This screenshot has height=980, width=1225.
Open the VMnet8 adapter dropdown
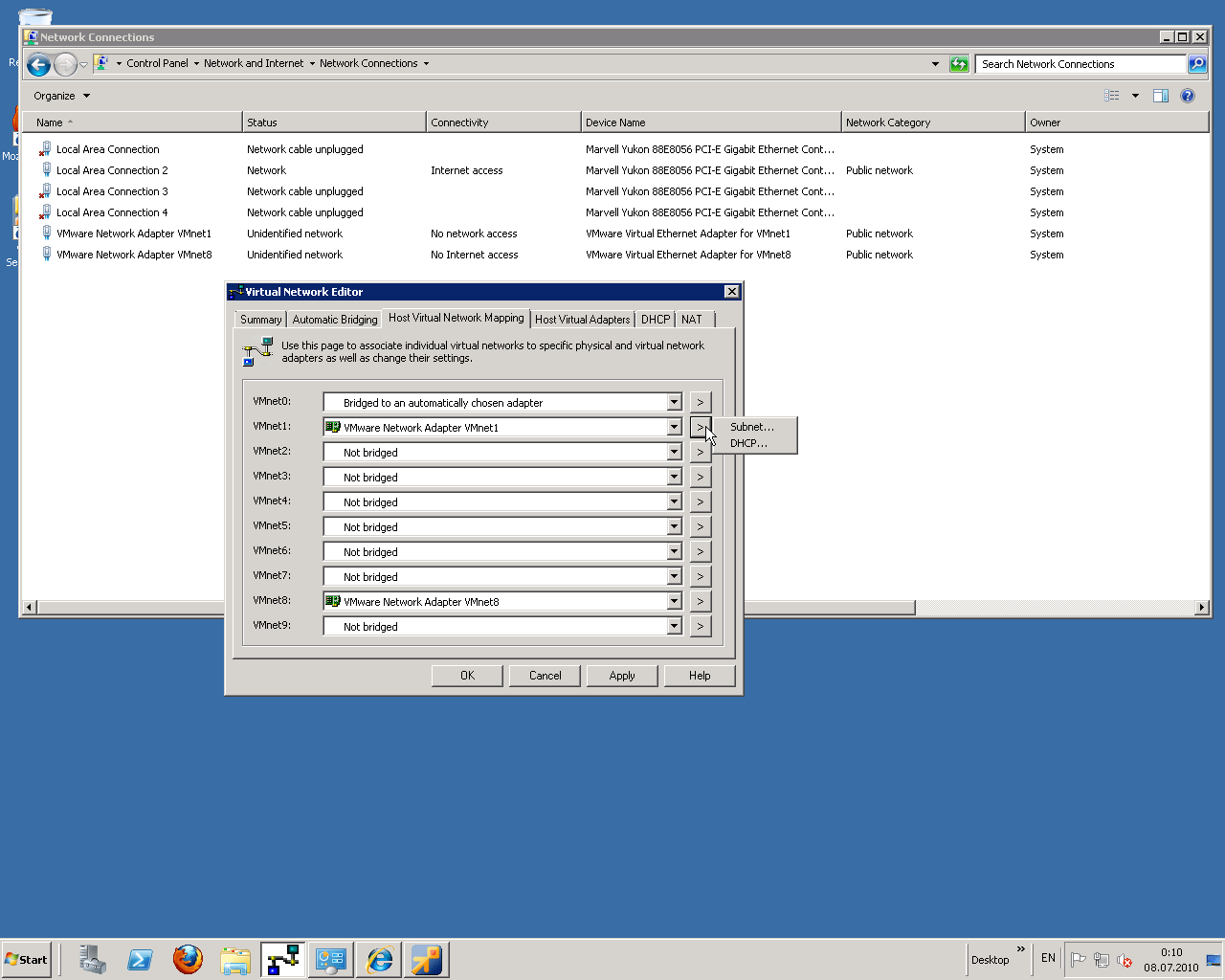[x=674, y=602]
